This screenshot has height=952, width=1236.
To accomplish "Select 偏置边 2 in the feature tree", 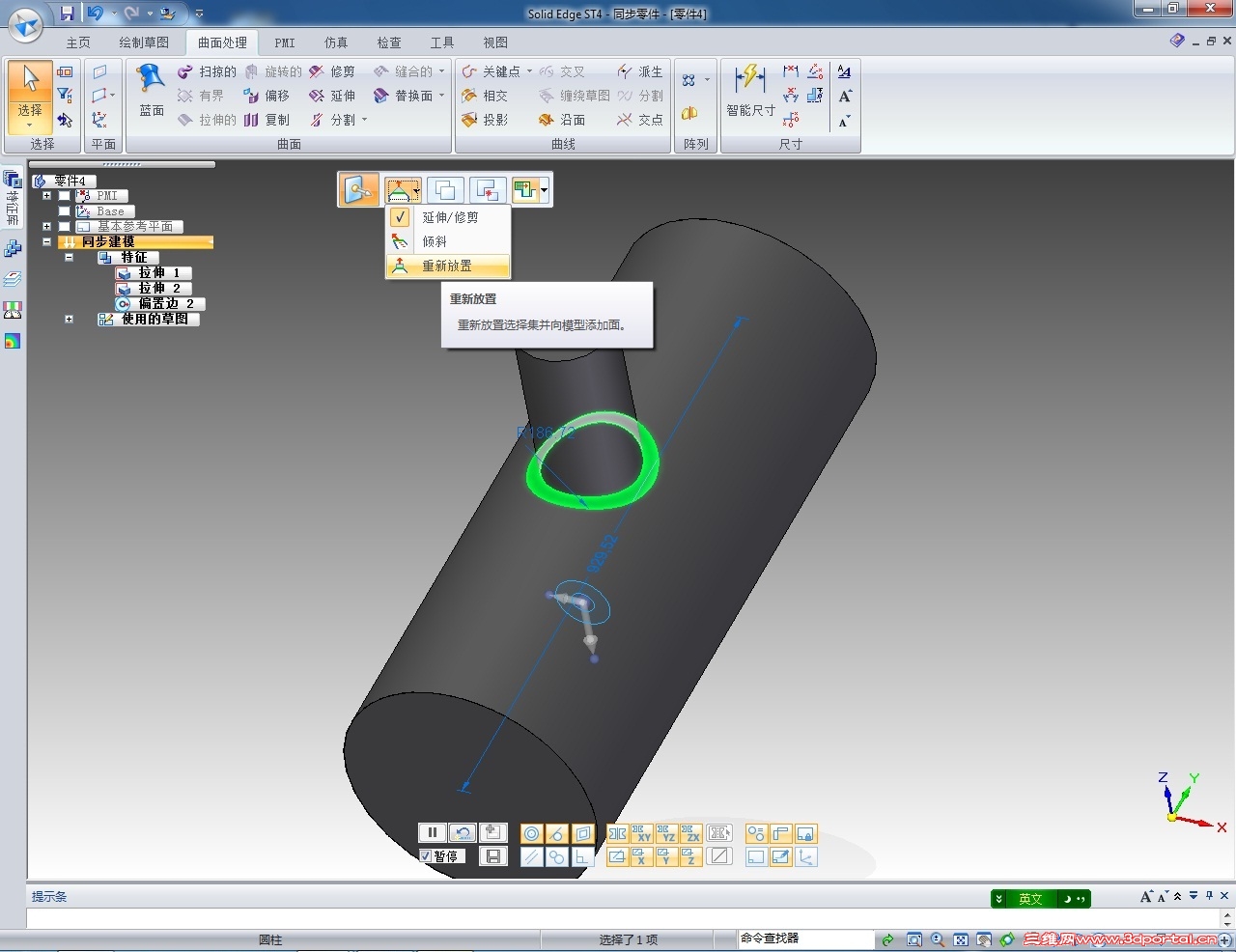I will click(x=159, y=303).
